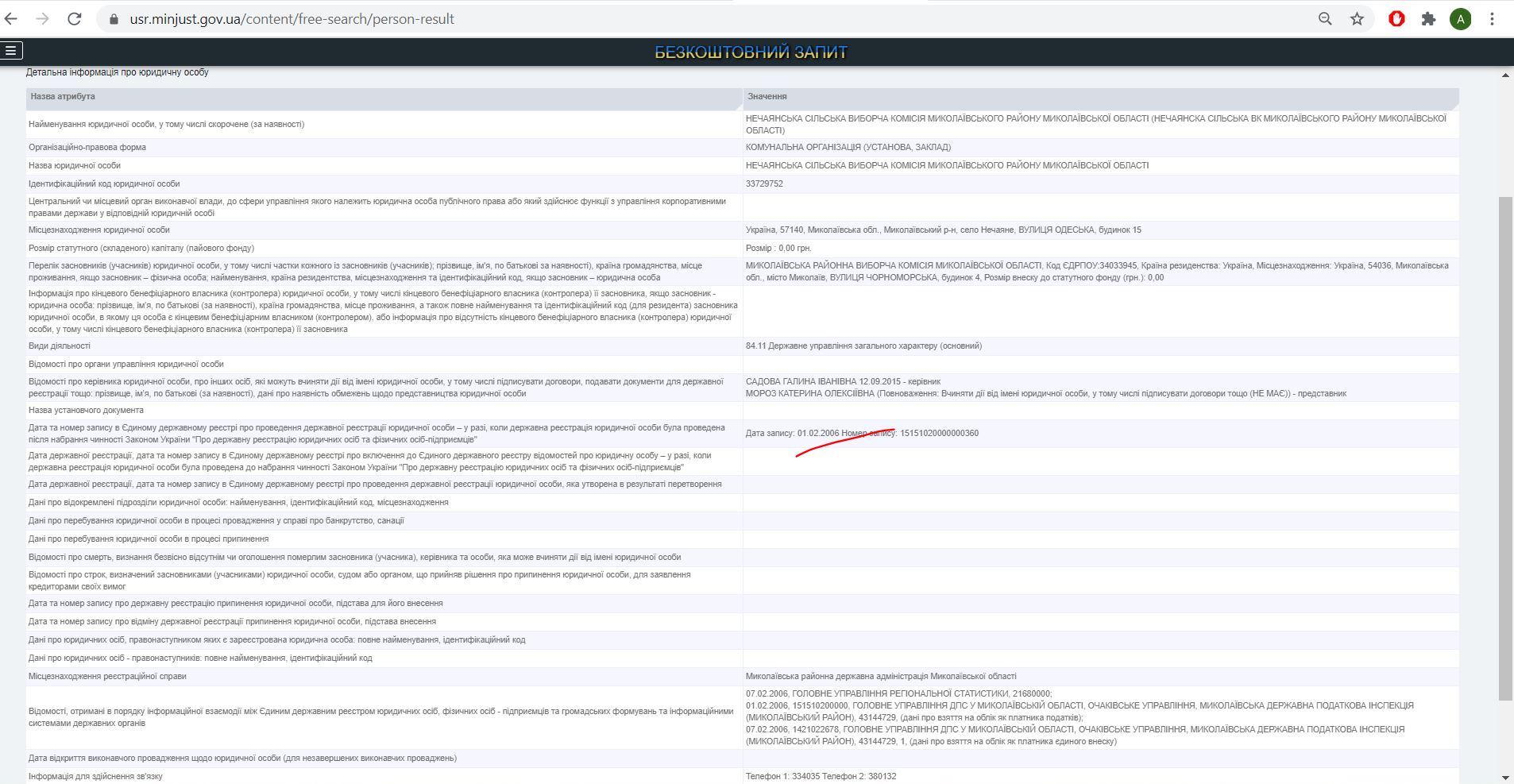View site security lock info
The height and width of the screenshot is (784, 1514).
point(114,19)
